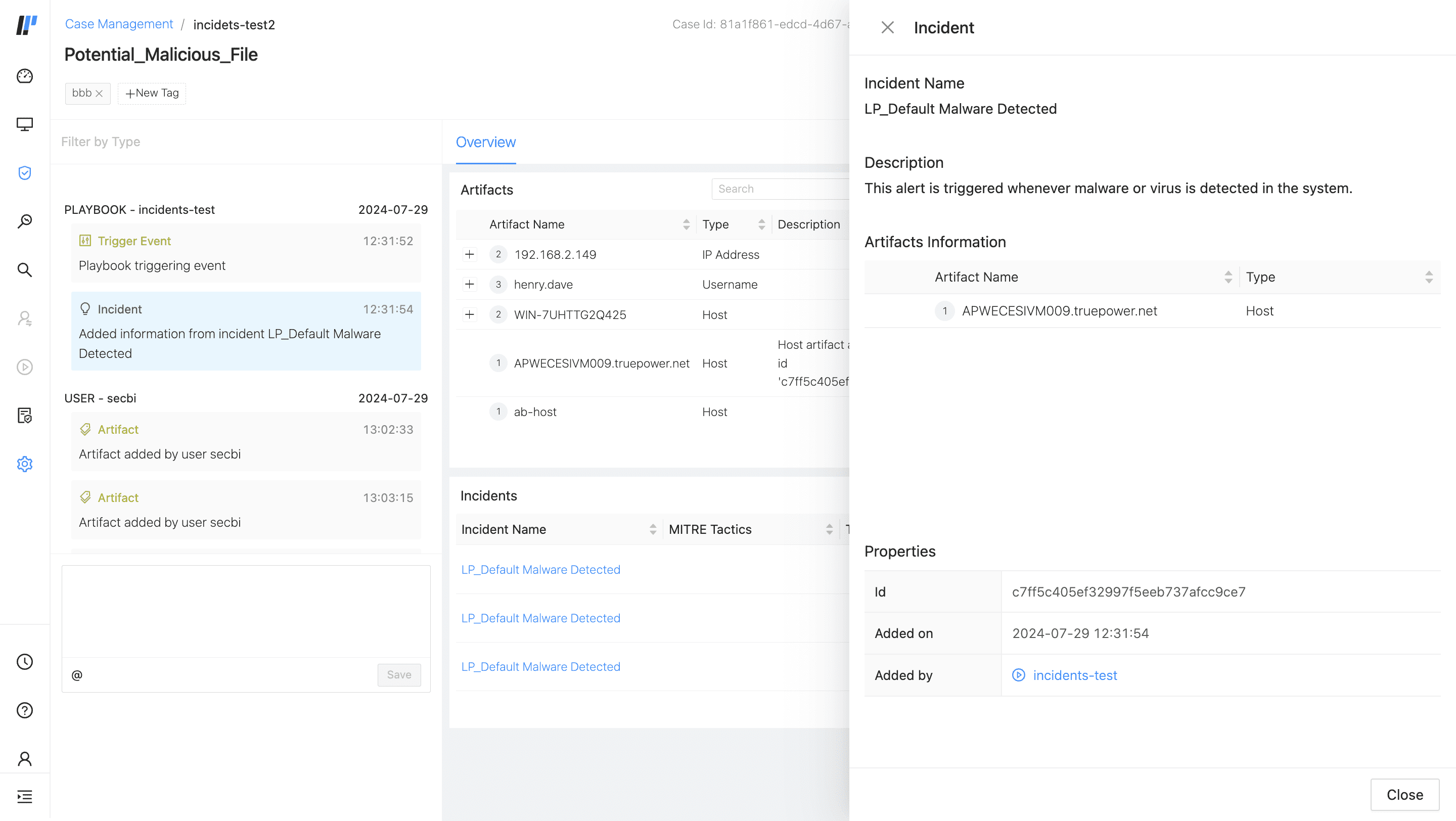Viewport: 1456px width, 821px height.
Task: Expand the sidebar menu icon at bottom
Action: click(x=24, y=797)
